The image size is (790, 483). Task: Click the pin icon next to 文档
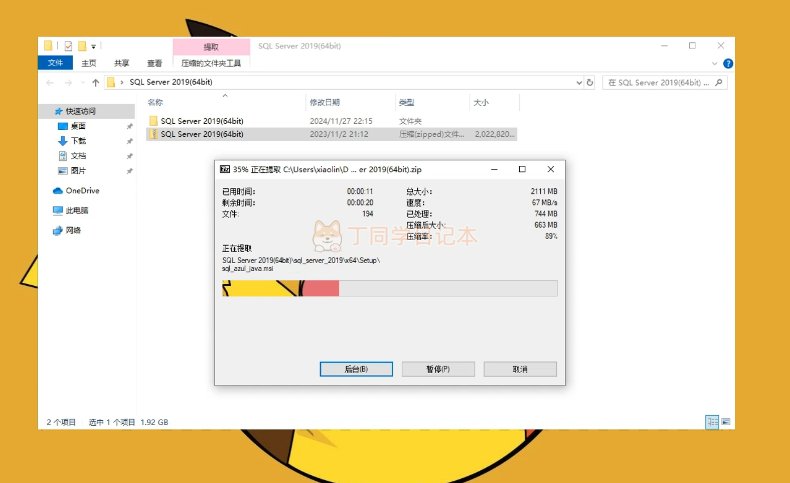[129, 156]
